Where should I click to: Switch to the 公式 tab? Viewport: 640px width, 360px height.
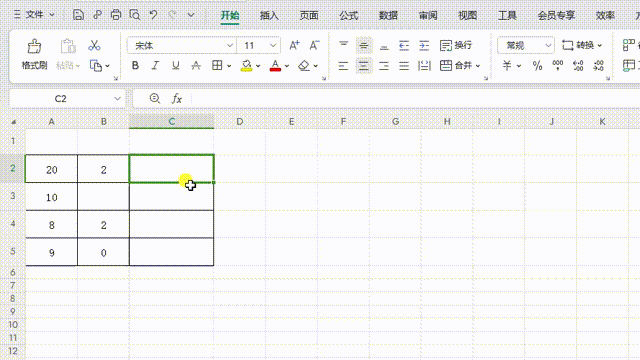click(349, 16)
